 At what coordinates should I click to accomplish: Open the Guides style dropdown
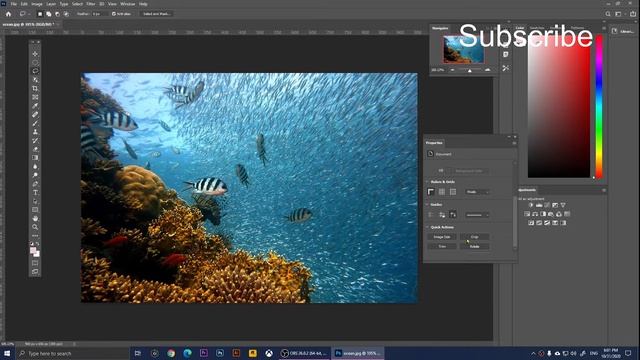click(x=477, y=215)
